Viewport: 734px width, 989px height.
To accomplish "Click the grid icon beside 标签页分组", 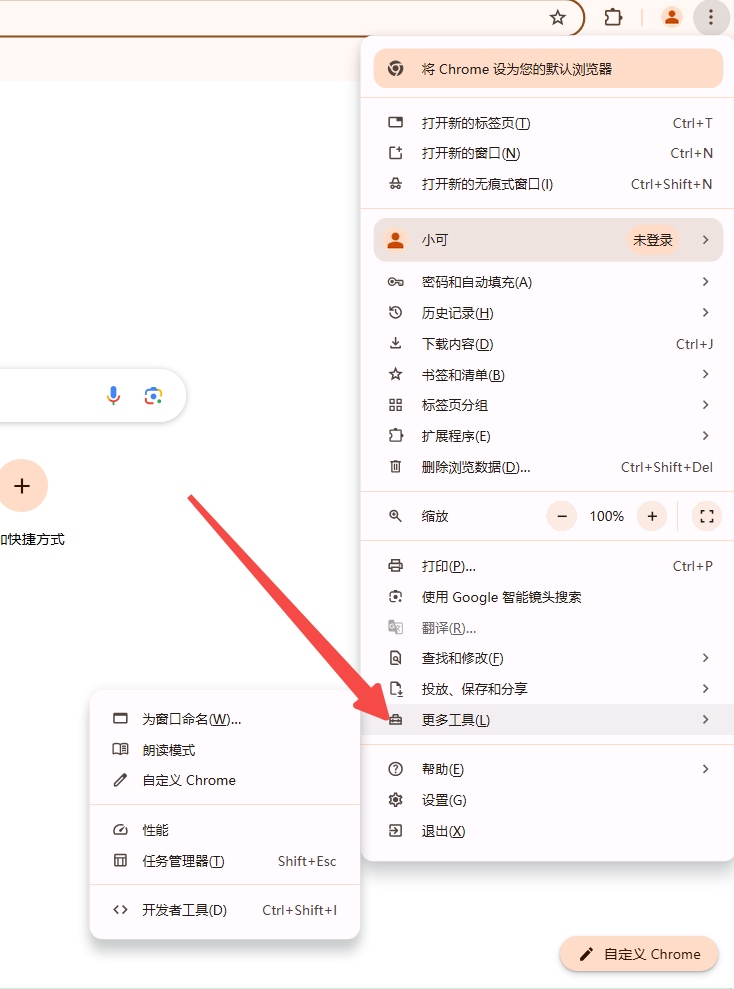I will tap(395, 405).
